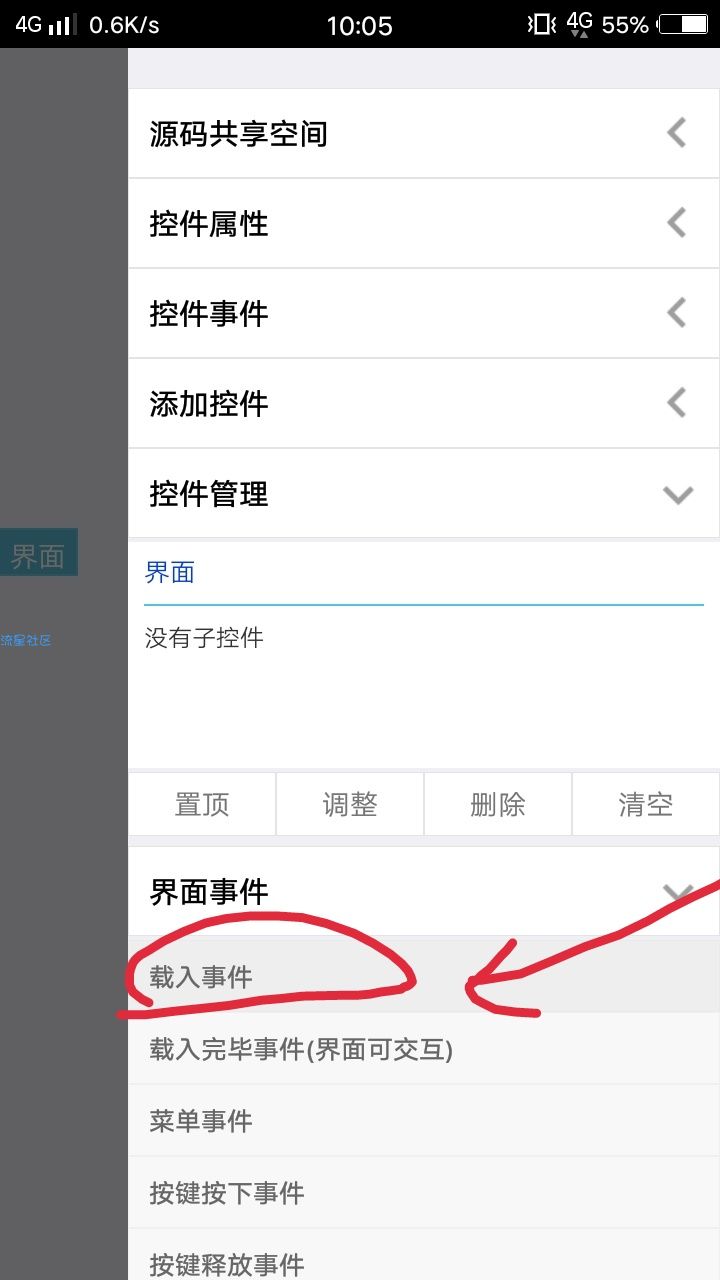This screenshot has width=720, height=1280.
Task: Tap the 清空 button
Action: pyautogui.click(x=646, y=804)
